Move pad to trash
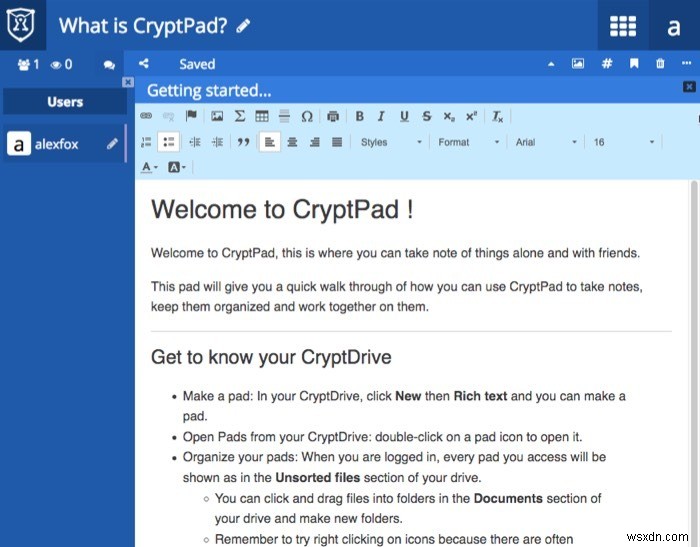Screen dimensions: 700x547 pos(660,64)
